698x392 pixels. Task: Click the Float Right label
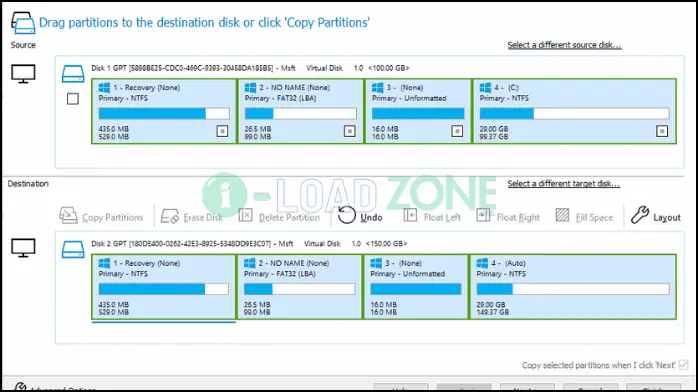click(518, 218)
